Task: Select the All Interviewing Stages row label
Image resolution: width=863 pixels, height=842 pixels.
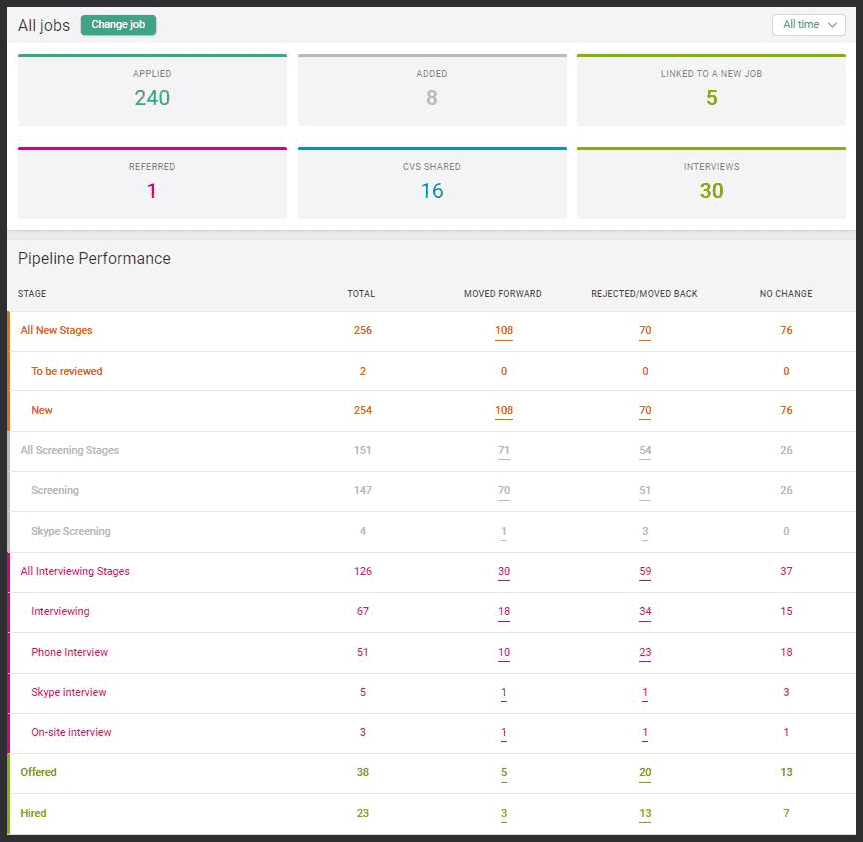Action: [x=75, y=571]
